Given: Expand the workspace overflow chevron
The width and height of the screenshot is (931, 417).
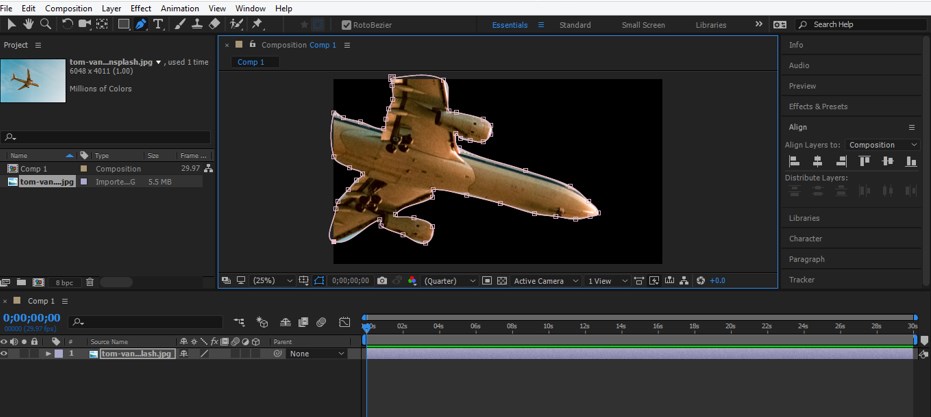Looking at the screenshot, I should [x=758, y=24].
